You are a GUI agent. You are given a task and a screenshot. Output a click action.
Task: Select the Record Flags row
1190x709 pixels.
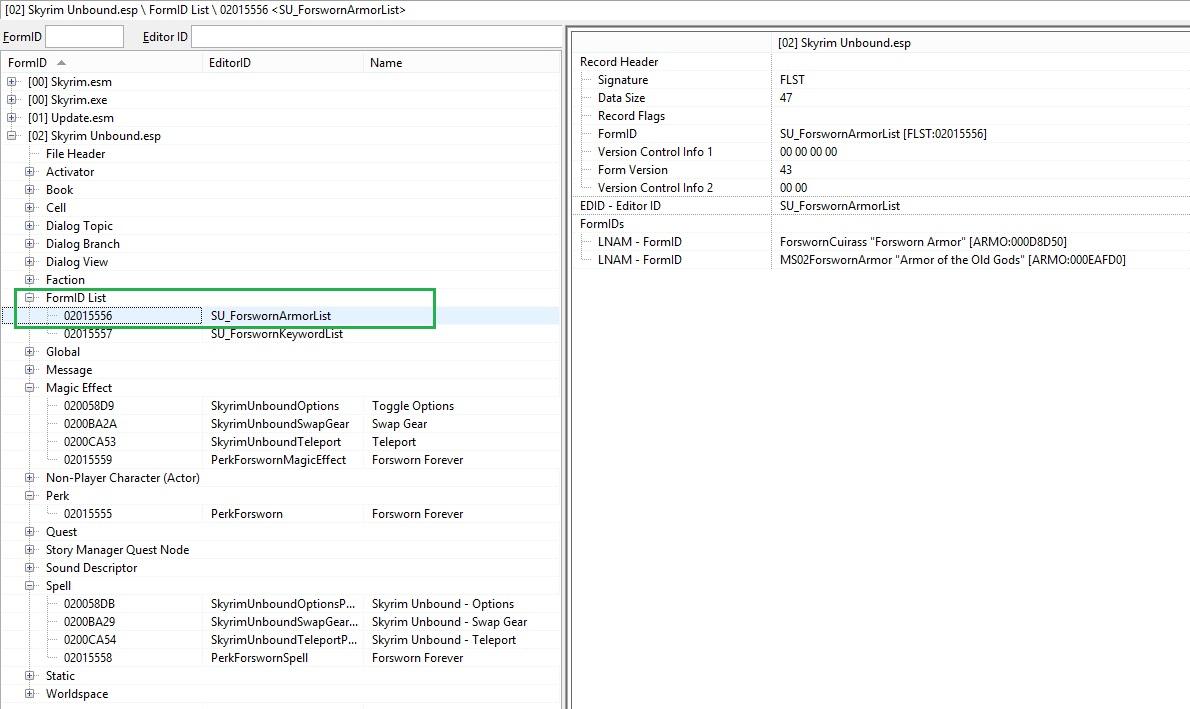pos(880,116)
